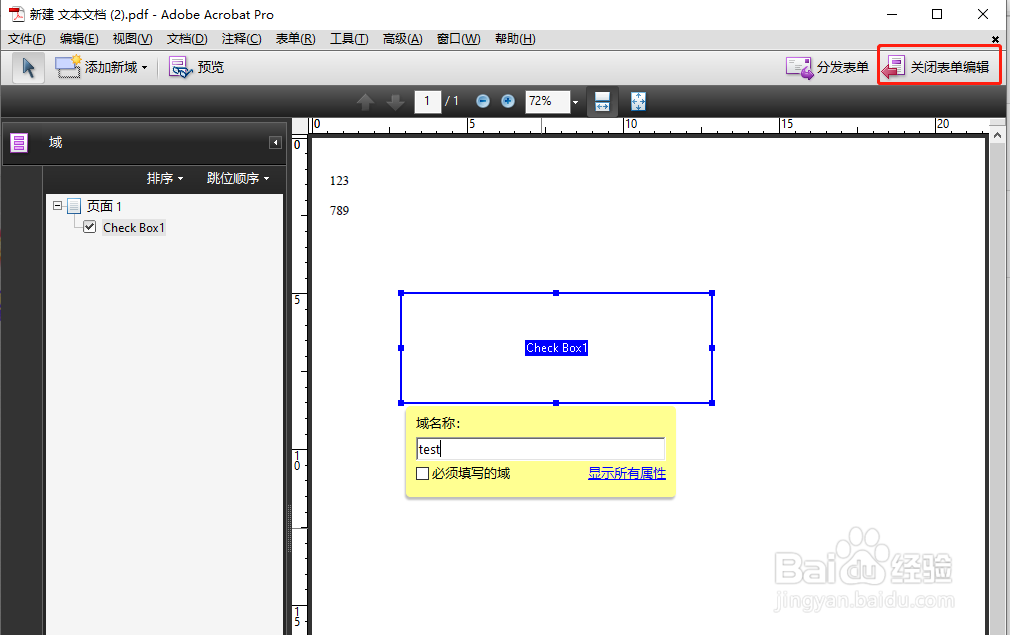Open the 排序 dropdown
The height and width of the screenshot is (635, 1010).
pos(165,178)
